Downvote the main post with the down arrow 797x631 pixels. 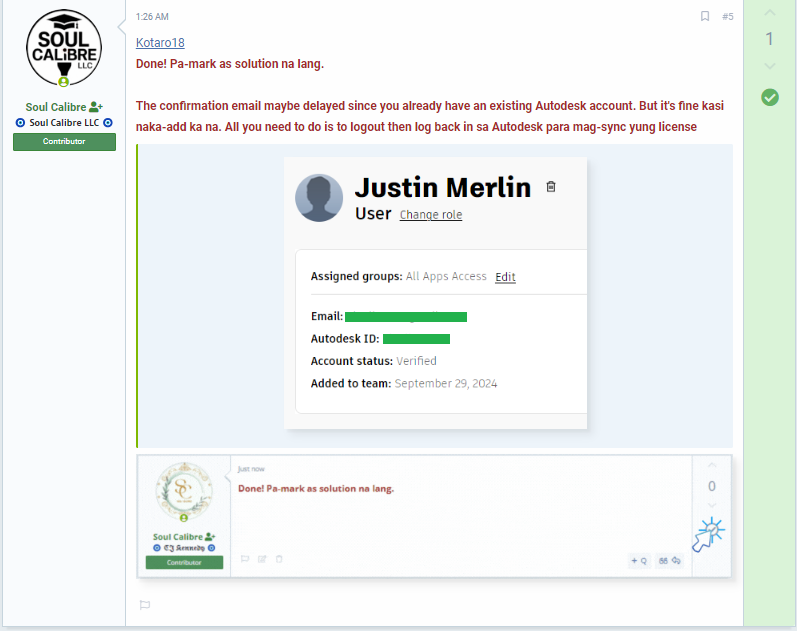770,66
